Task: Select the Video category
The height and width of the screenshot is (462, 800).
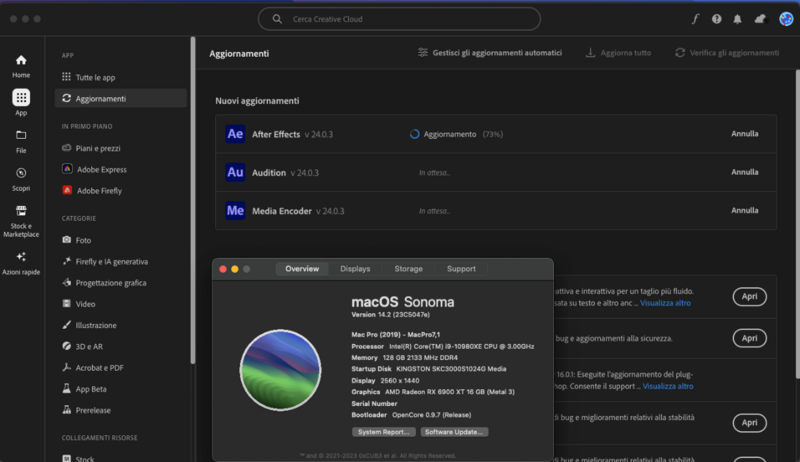Action: (86, 304)
